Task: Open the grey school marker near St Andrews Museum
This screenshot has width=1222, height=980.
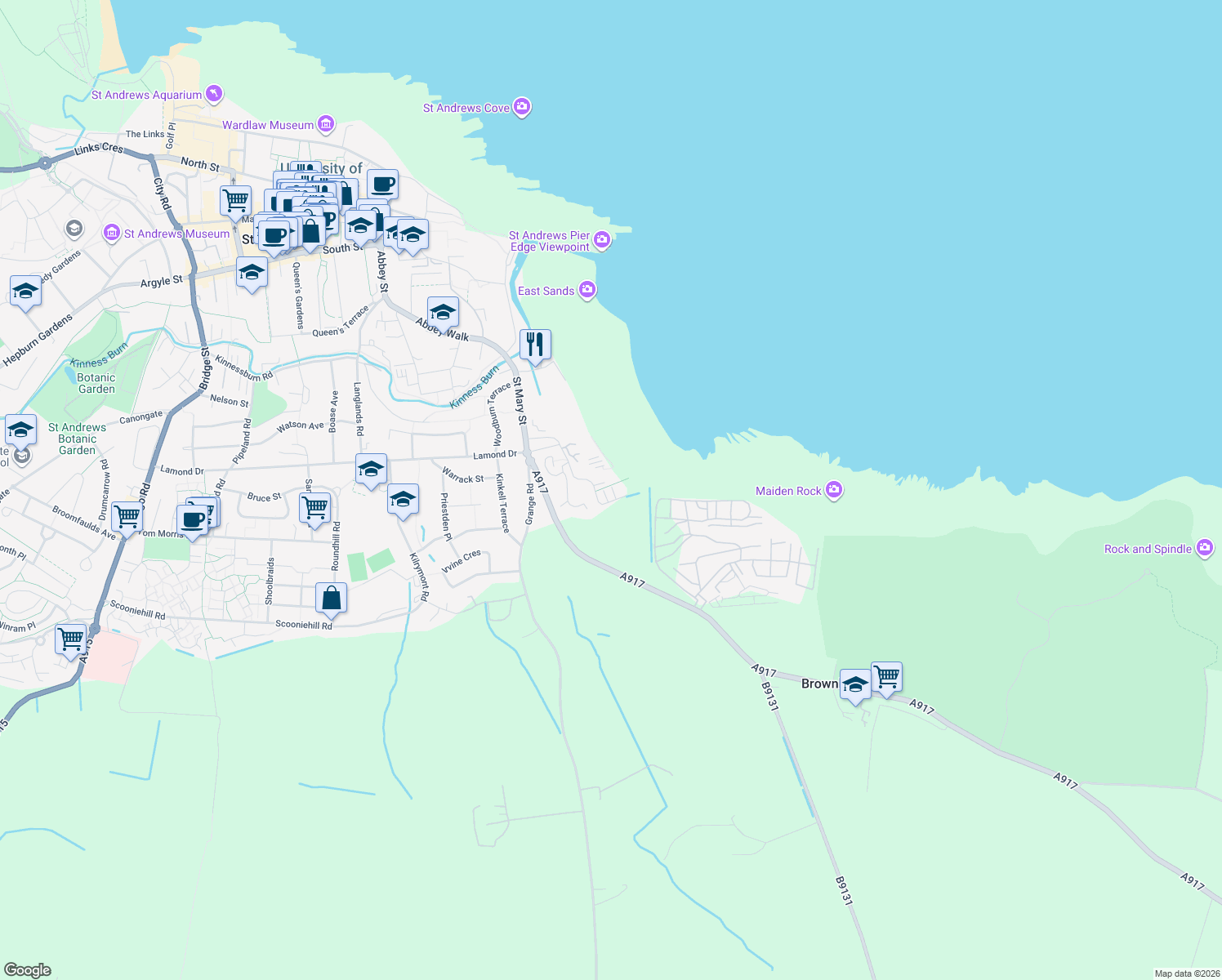Action: pos(74,228)
